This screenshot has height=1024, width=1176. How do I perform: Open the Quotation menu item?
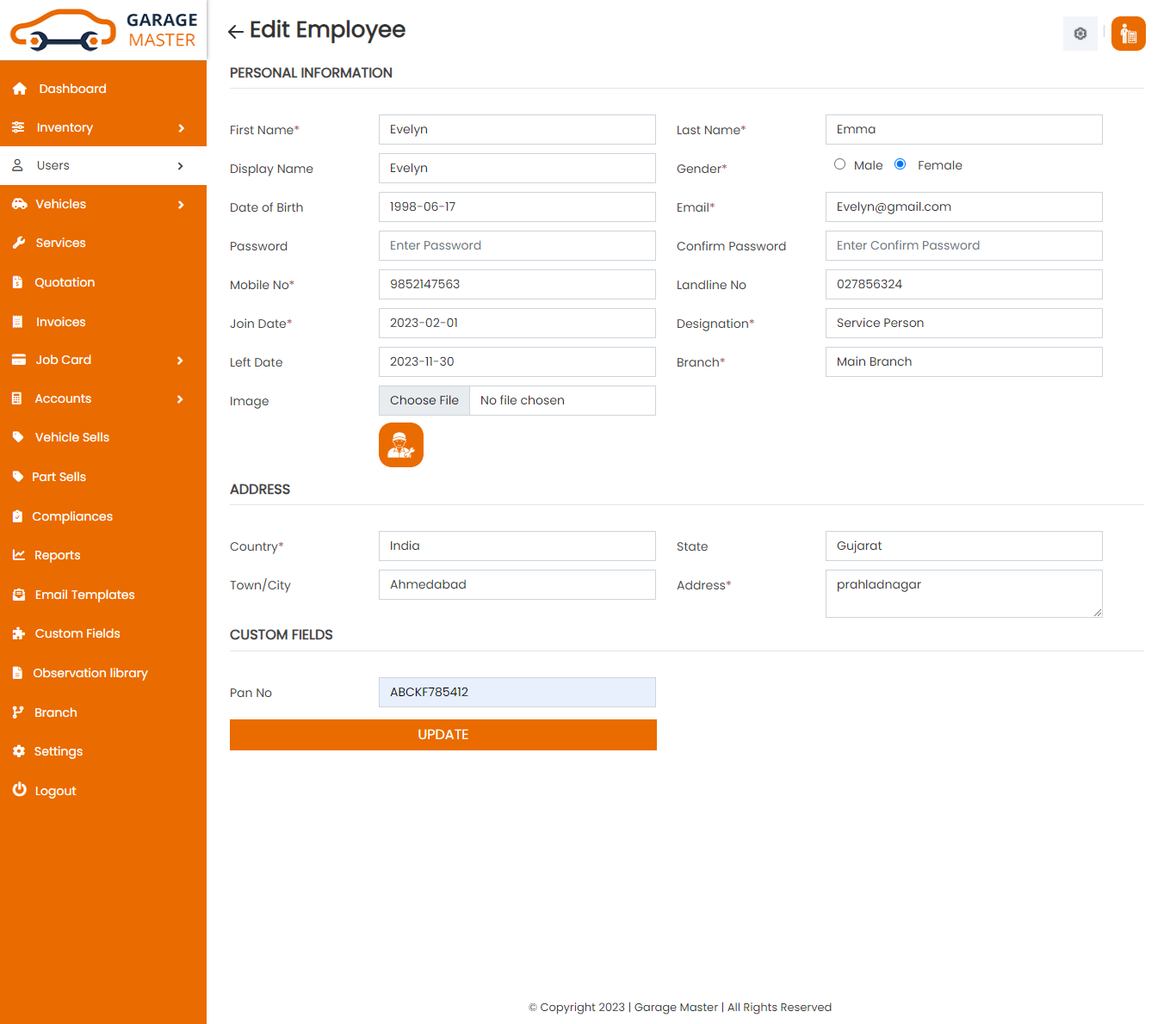[65, 282]
